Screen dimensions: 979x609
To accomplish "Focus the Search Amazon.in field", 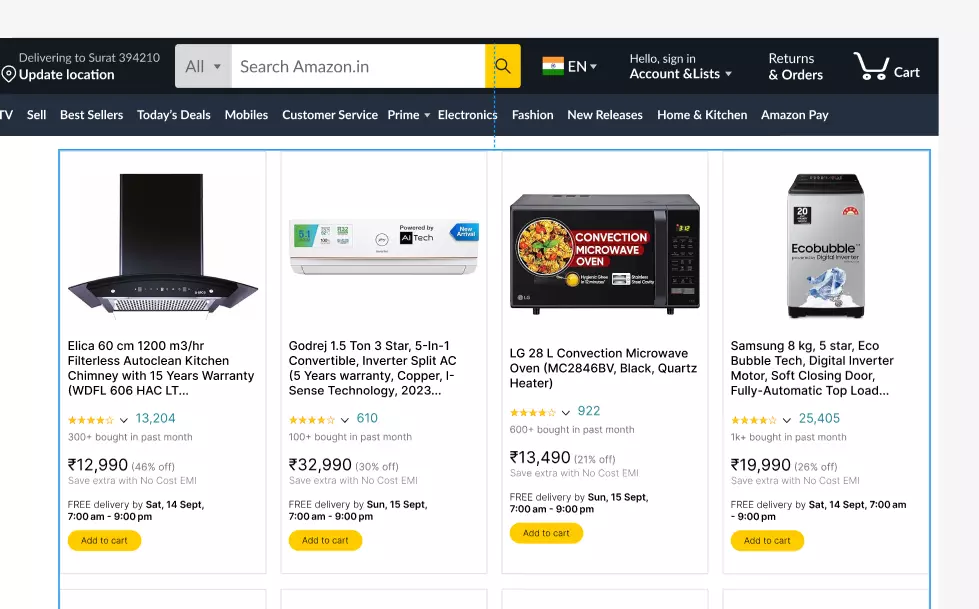I will coord(358,67).
